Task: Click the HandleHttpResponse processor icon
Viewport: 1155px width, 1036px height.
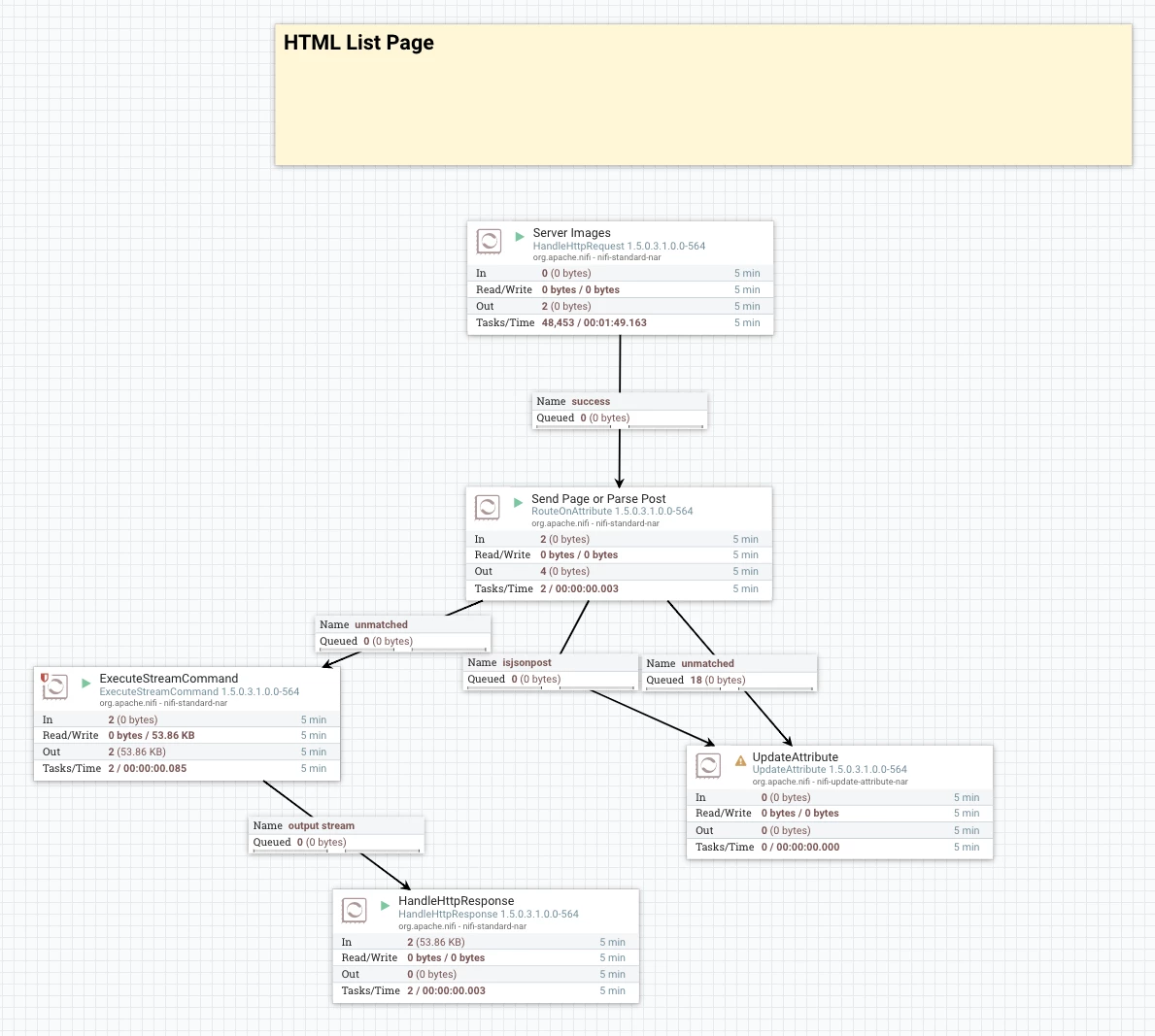Action: coord(355,910)
